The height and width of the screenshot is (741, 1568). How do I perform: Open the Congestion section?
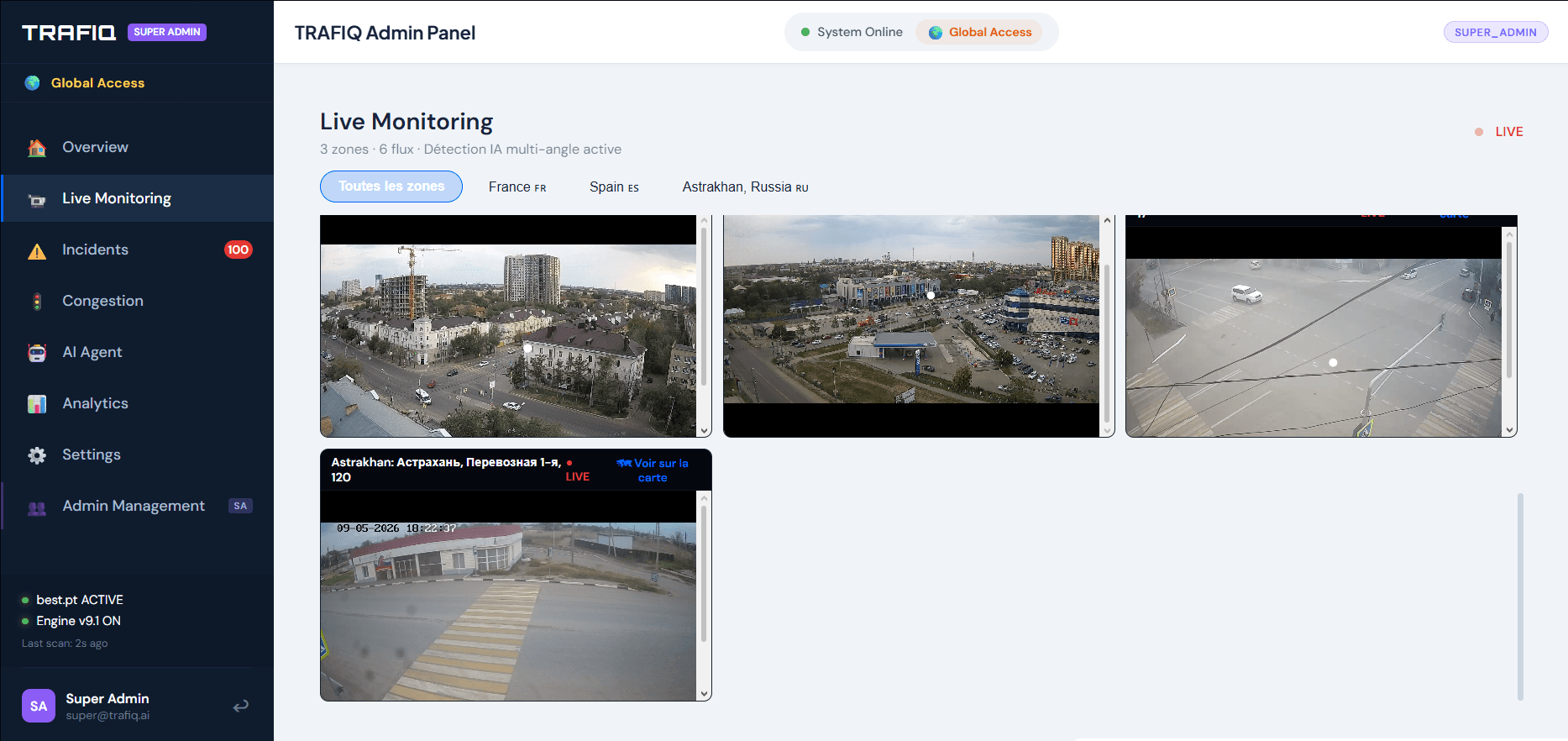pyautogui.click(x=137, y=301)
